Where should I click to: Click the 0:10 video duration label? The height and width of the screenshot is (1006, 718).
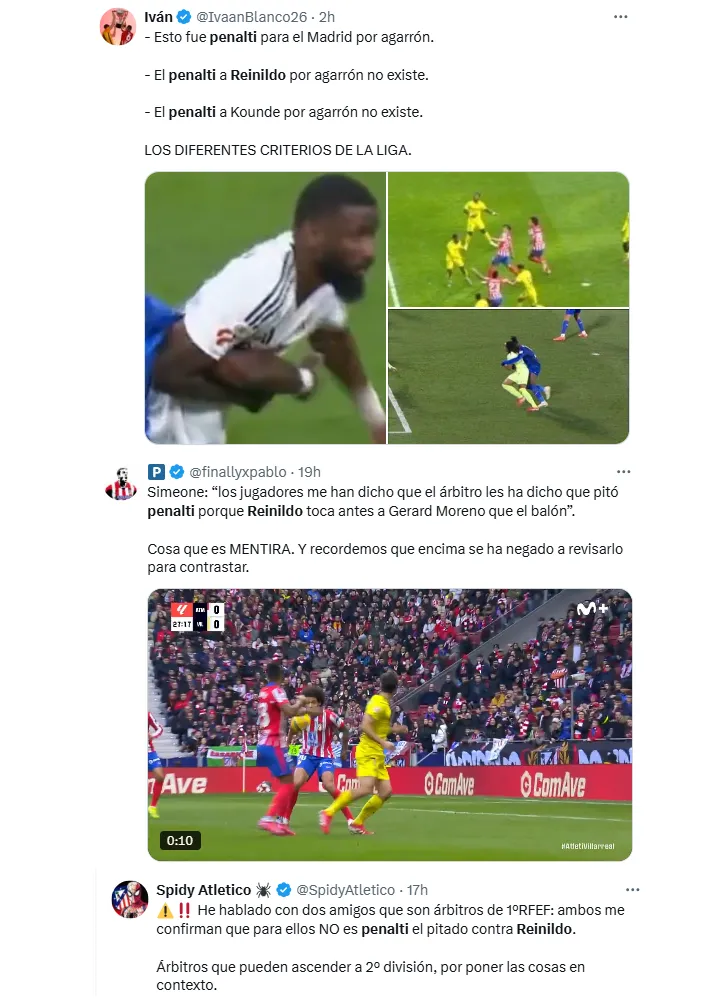[x=180, y=840]
